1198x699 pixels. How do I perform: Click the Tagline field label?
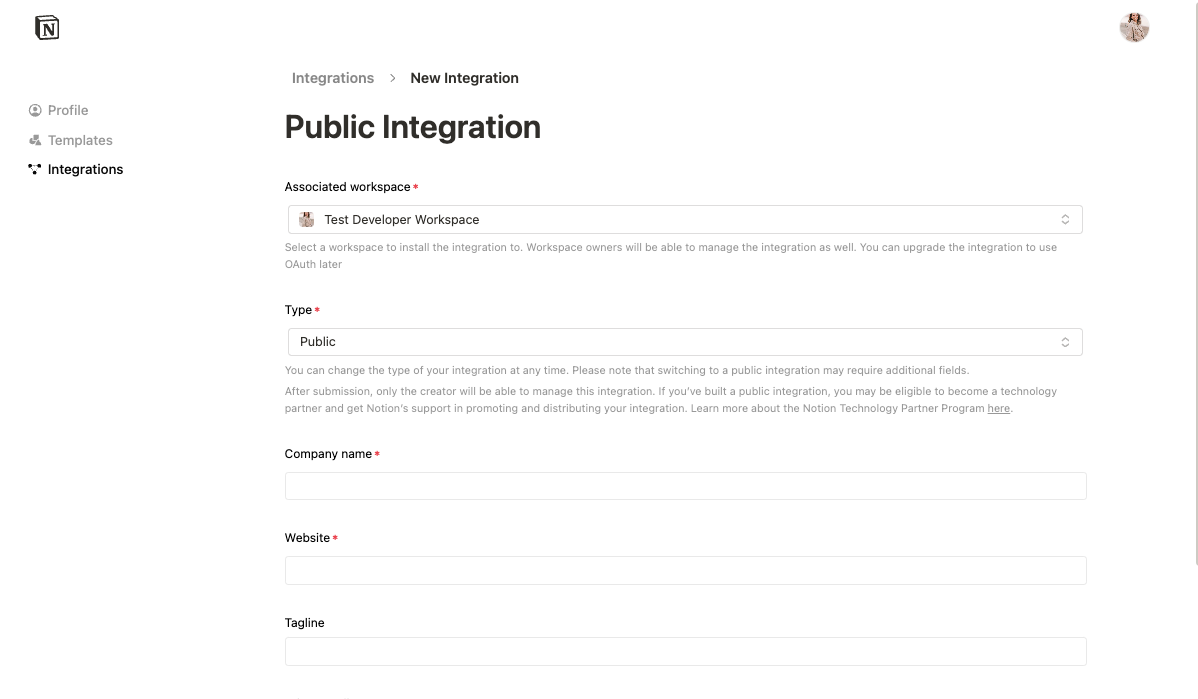tap(305, 623)
